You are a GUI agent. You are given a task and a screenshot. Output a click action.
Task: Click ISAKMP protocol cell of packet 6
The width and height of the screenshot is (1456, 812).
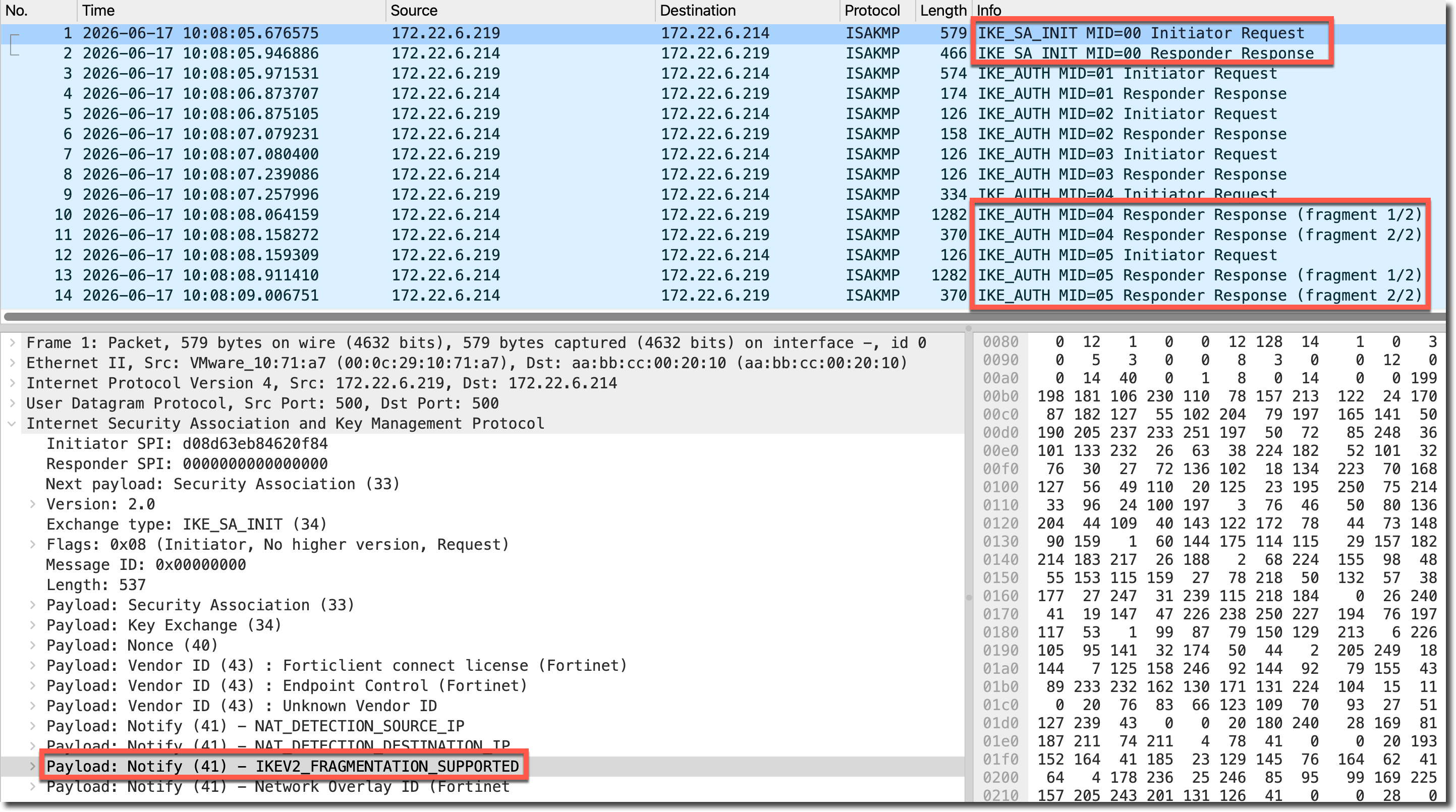click(x=872, y=134)
